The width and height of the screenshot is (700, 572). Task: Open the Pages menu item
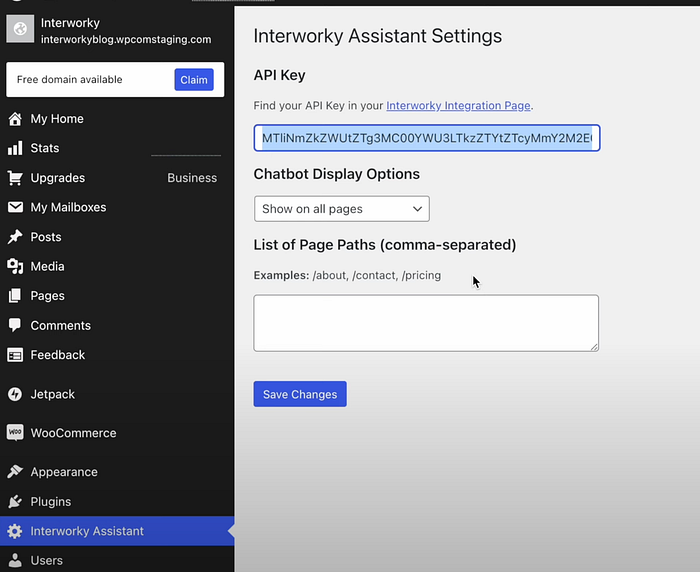(47, 296)
